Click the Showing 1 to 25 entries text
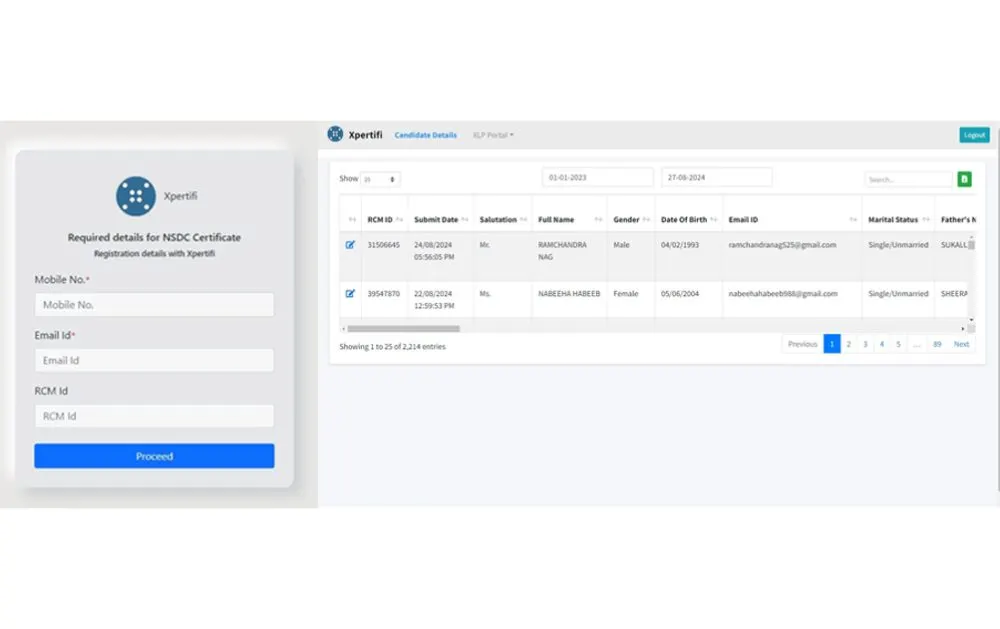 pos(392,347)
